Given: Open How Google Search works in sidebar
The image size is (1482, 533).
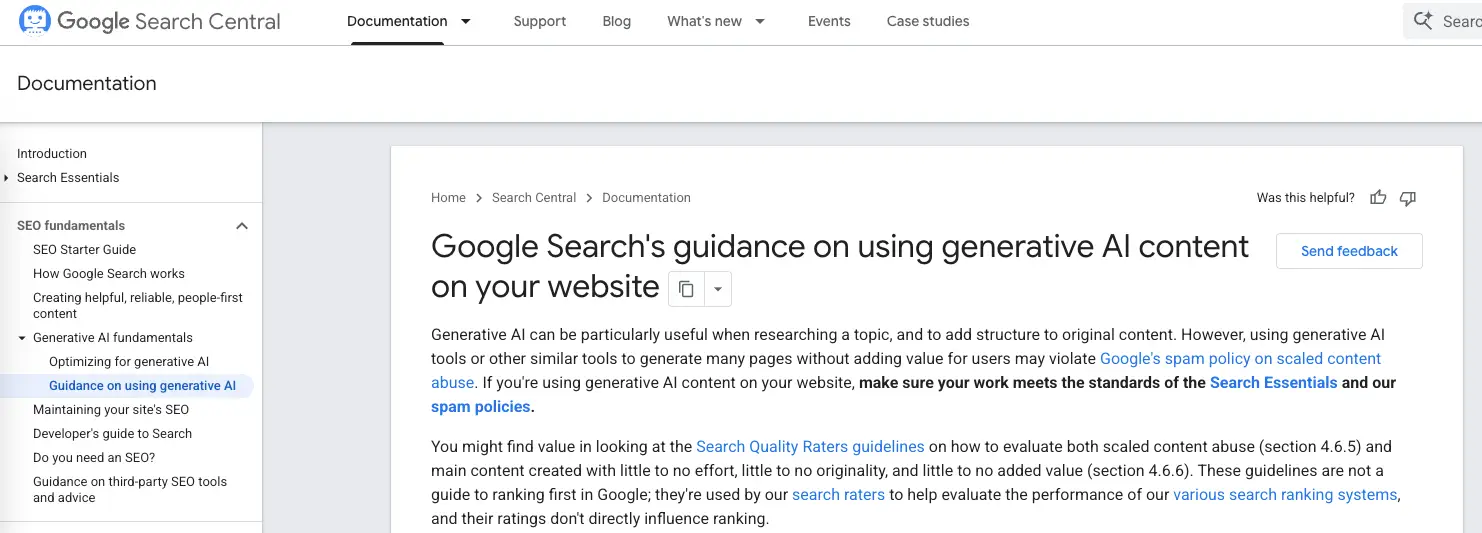Looking at the screenshot, I should click(x=109, y=274).
